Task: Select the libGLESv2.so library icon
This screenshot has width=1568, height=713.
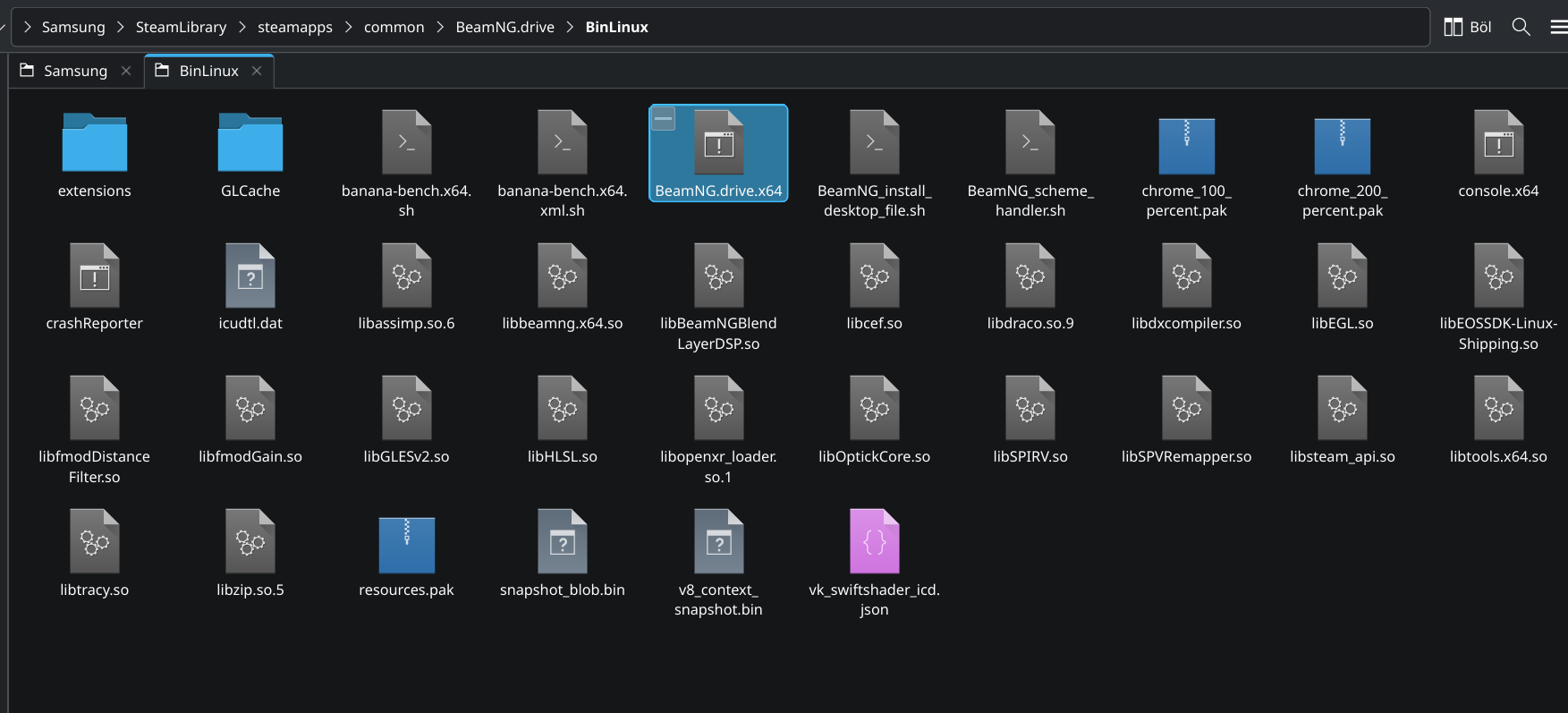Action: point(407,408)
